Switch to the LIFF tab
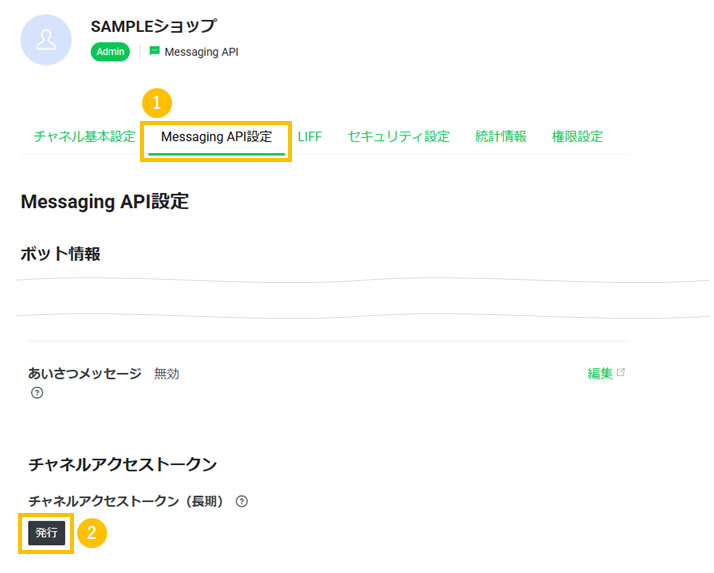 tap(310, 136)
